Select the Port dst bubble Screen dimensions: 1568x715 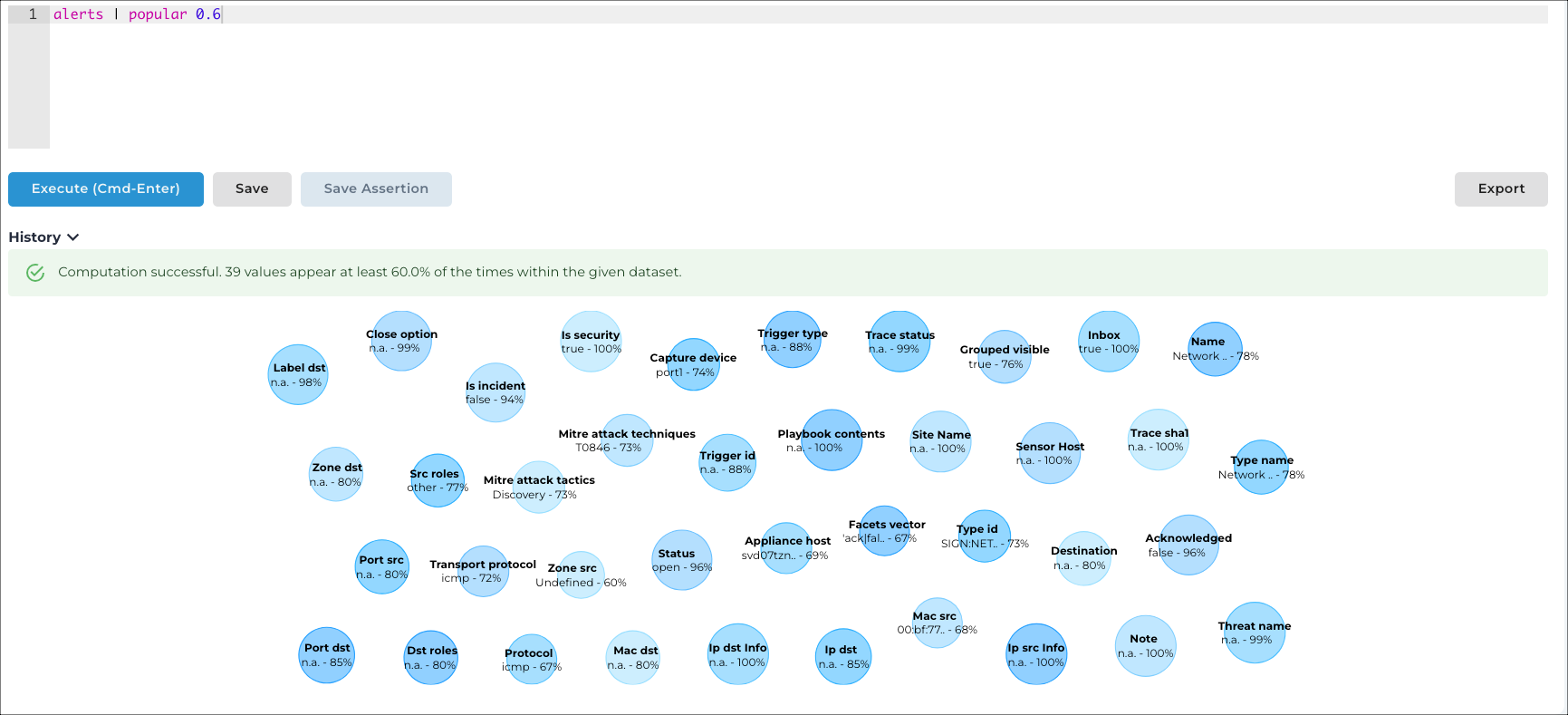[327, 655]
